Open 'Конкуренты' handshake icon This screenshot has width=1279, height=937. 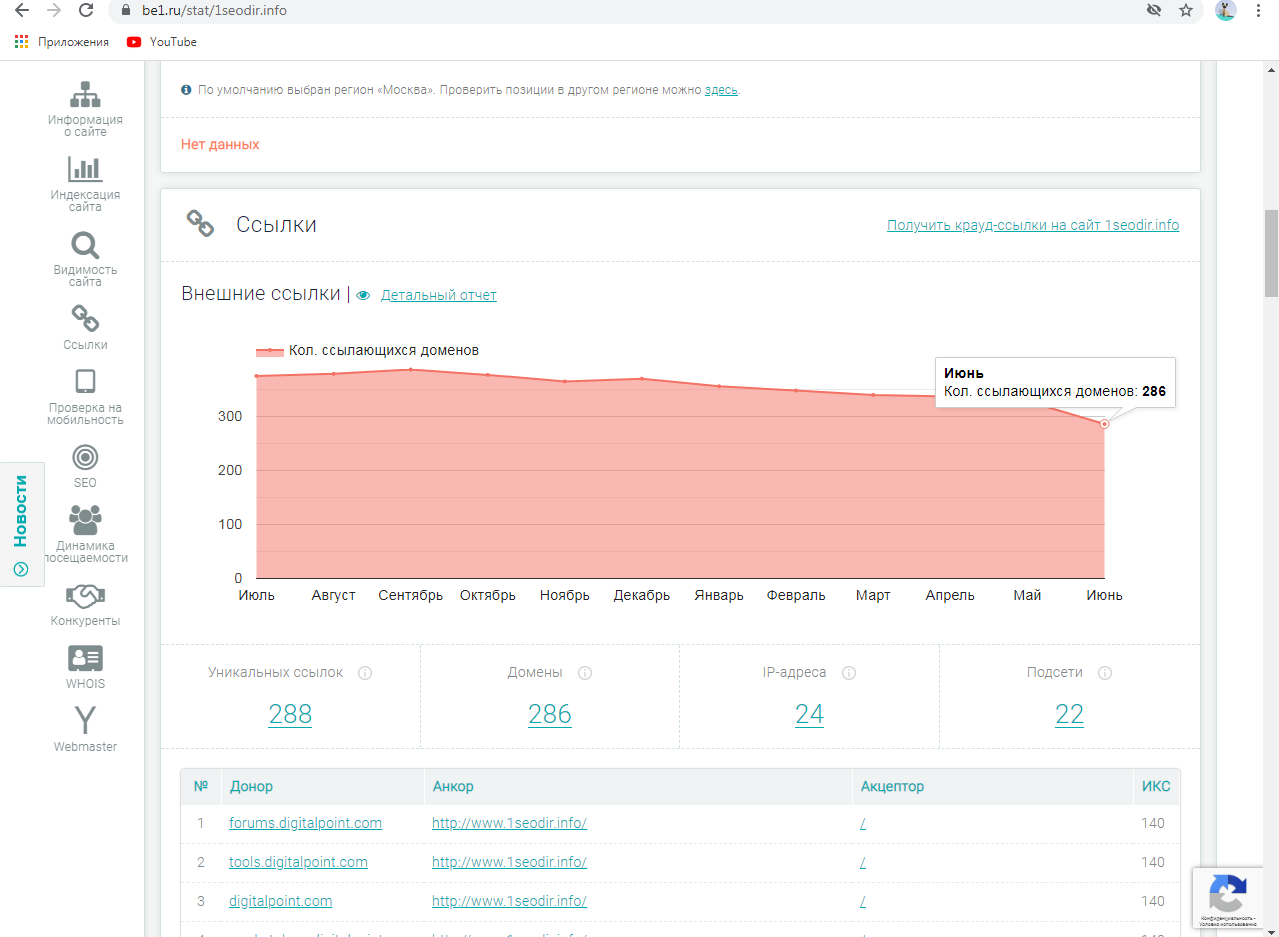[85, 596]
